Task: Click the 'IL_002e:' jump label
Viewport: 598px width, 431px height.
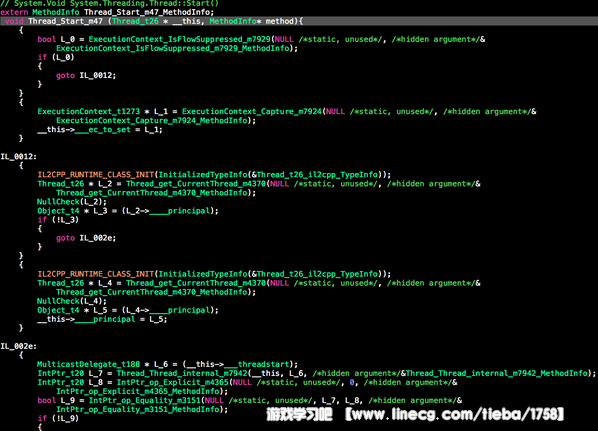Action: pos(19,346)
